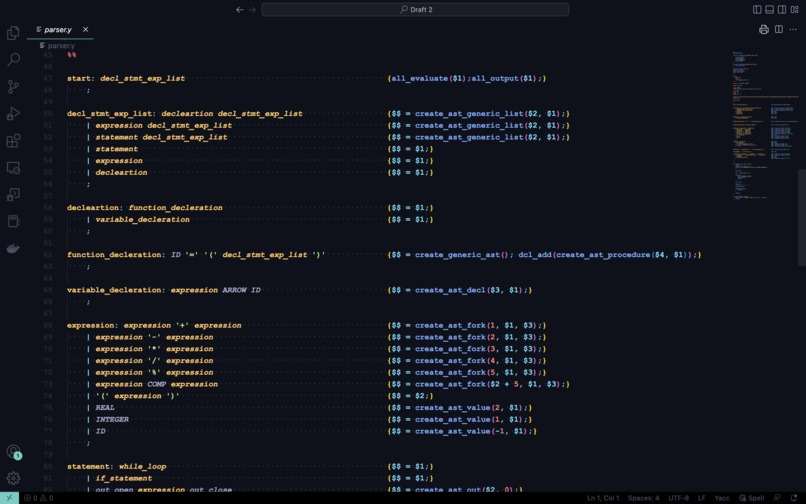The width and height of the screenshot is (806, 504).
Task: Click 'all_evaluate' in the start action
Action: click(x=419, y=78)
